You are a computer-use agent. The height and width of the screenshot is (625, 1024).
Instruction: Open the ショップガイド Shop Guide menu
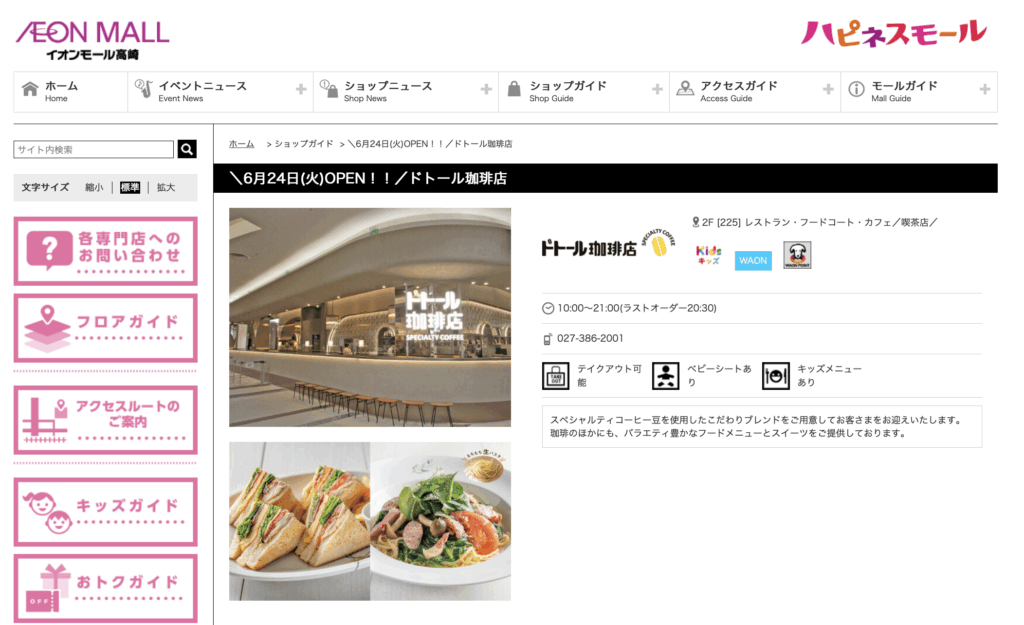tap(584, 91)
